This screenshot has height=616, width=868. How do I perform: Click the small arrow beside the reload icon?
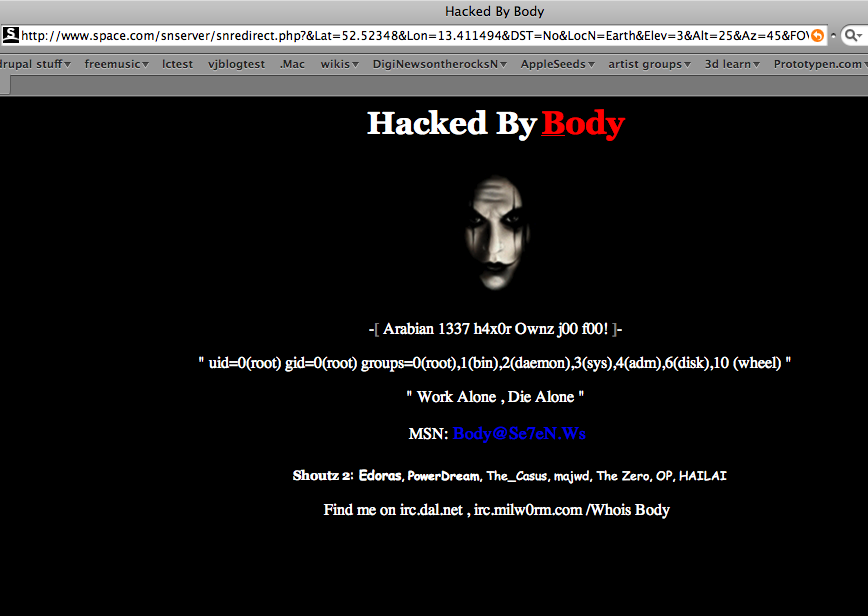pos(833,36)
